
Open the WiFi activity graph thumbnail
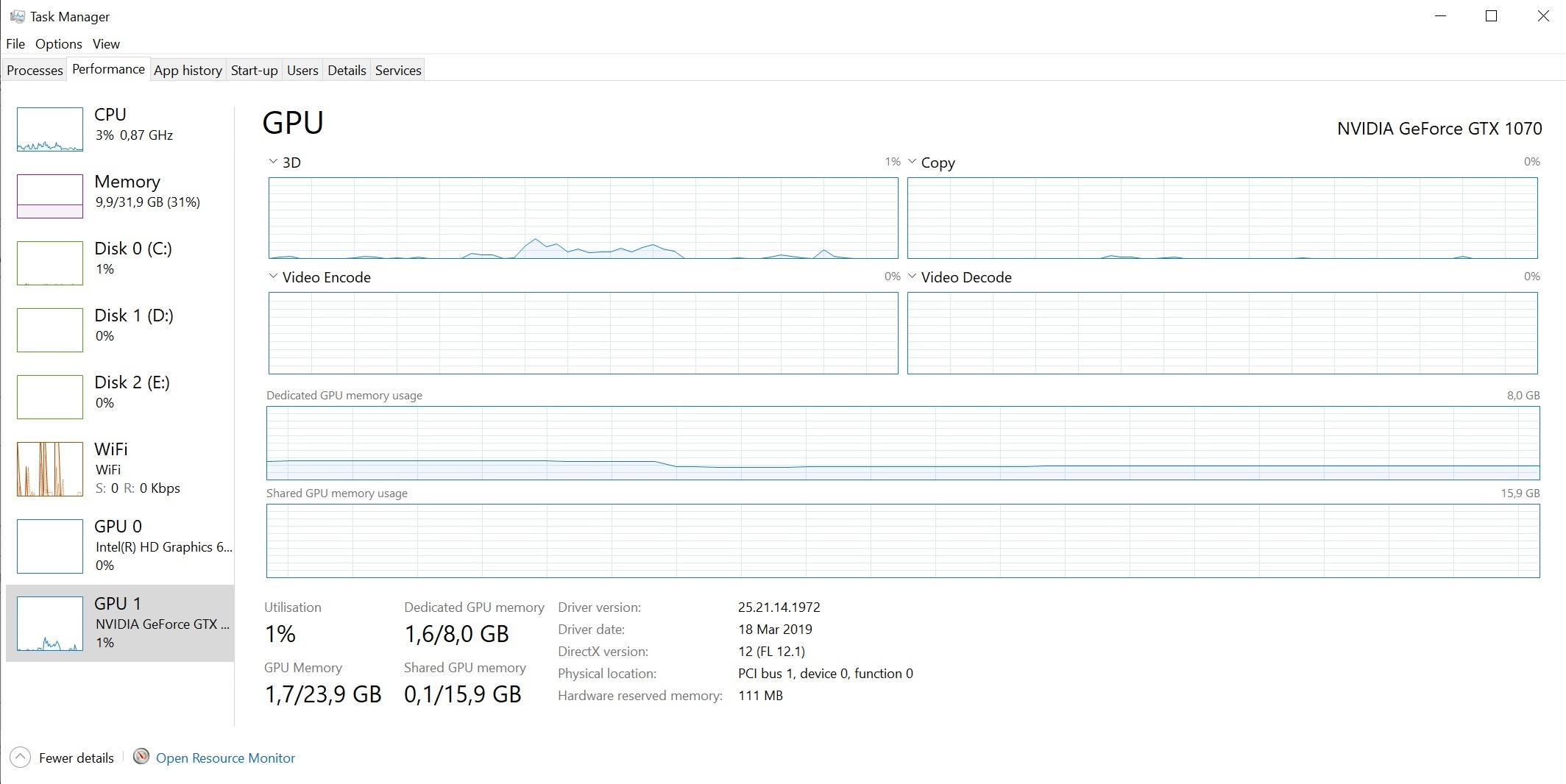point(50,469)
